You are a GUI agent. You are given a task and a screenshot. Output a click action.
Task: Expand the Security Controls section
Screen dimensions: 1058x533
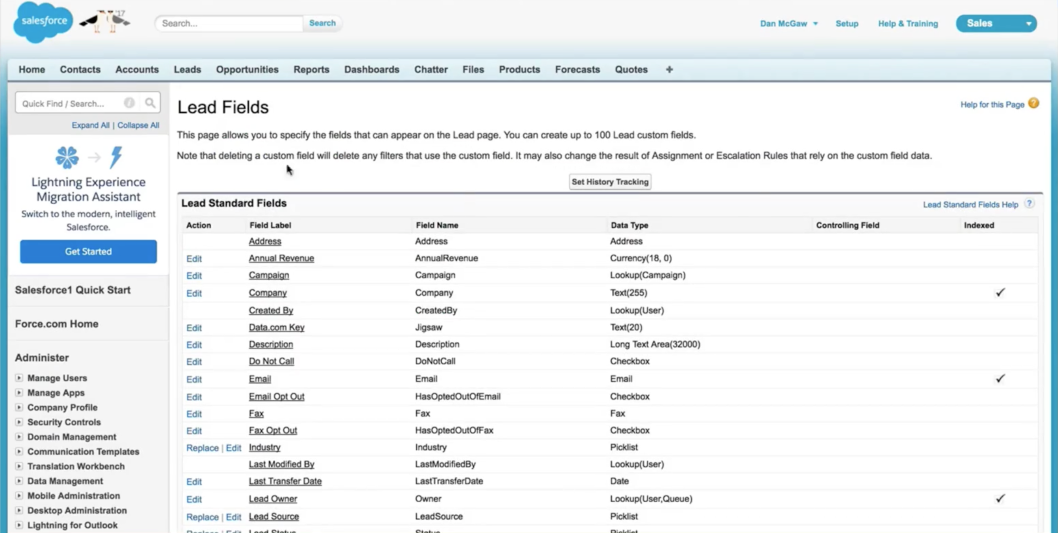[19, 422]
